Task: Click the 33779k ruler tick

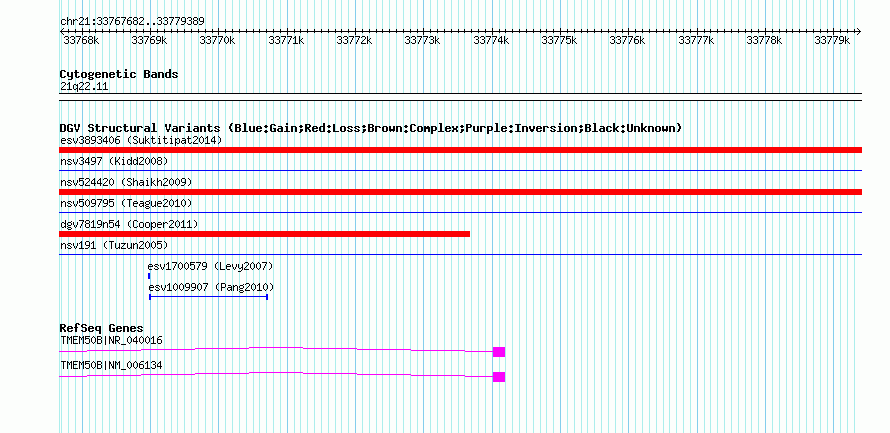Action: pyautogui.click(x=833, y=40)
